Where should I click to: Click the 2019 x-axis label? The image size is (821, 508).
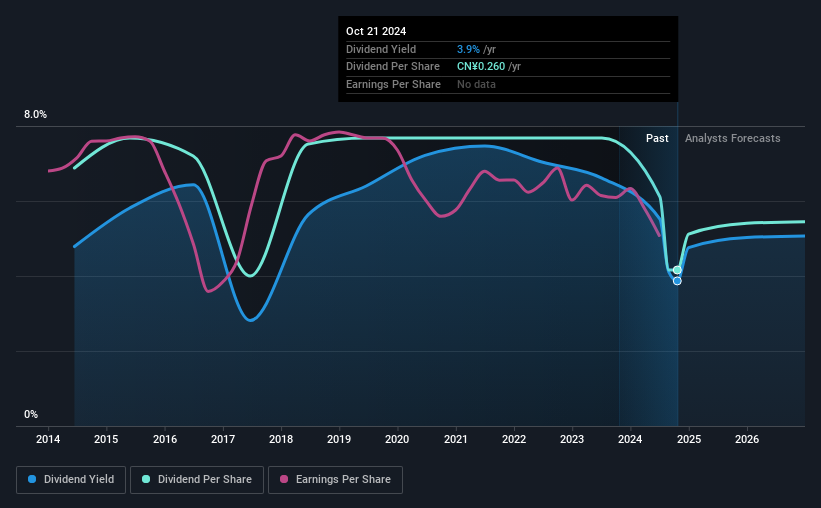tap(339, 439)
